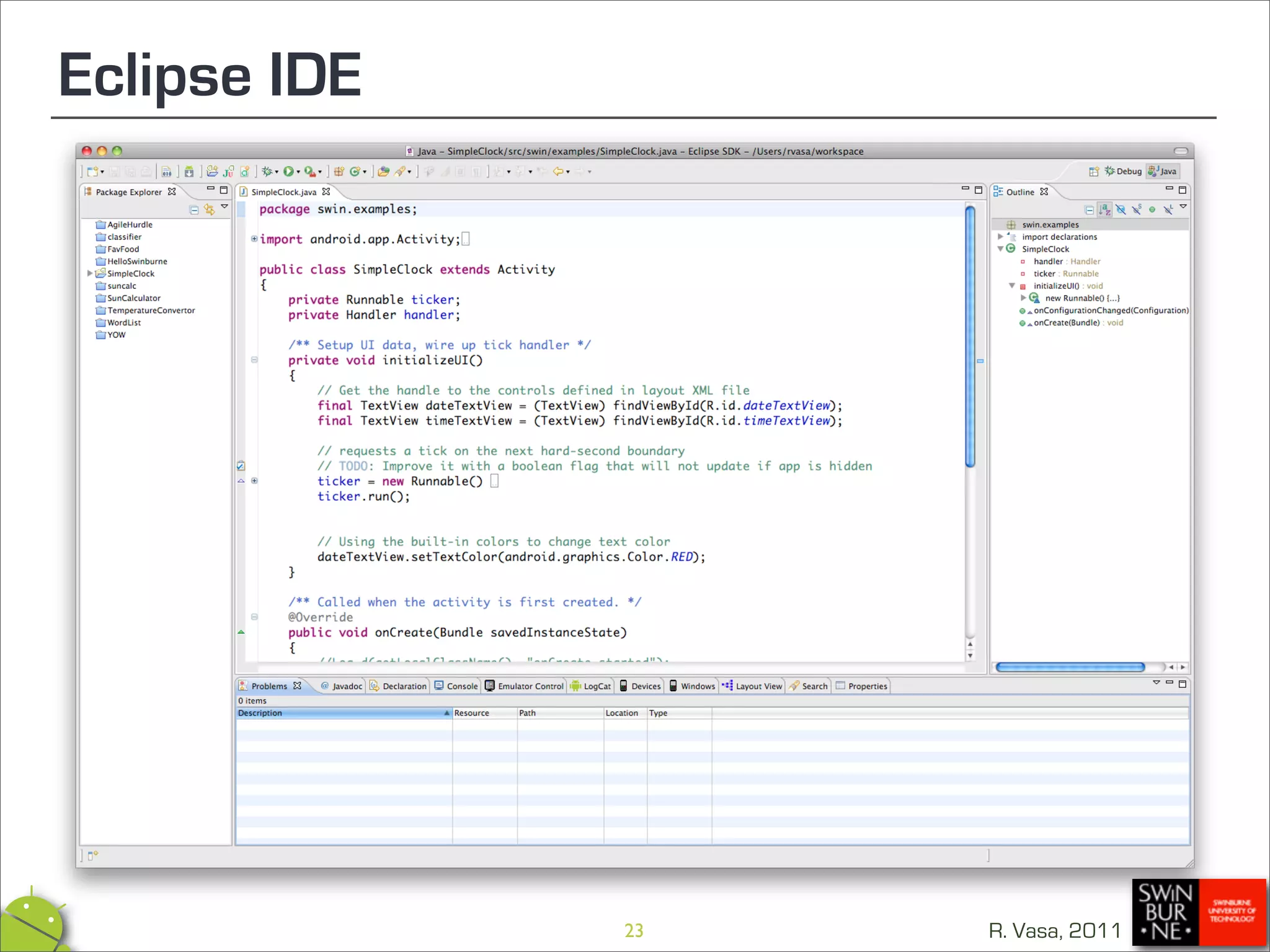Expand new Runnable() node in Outline
1270x952 pixels.
1024,298
